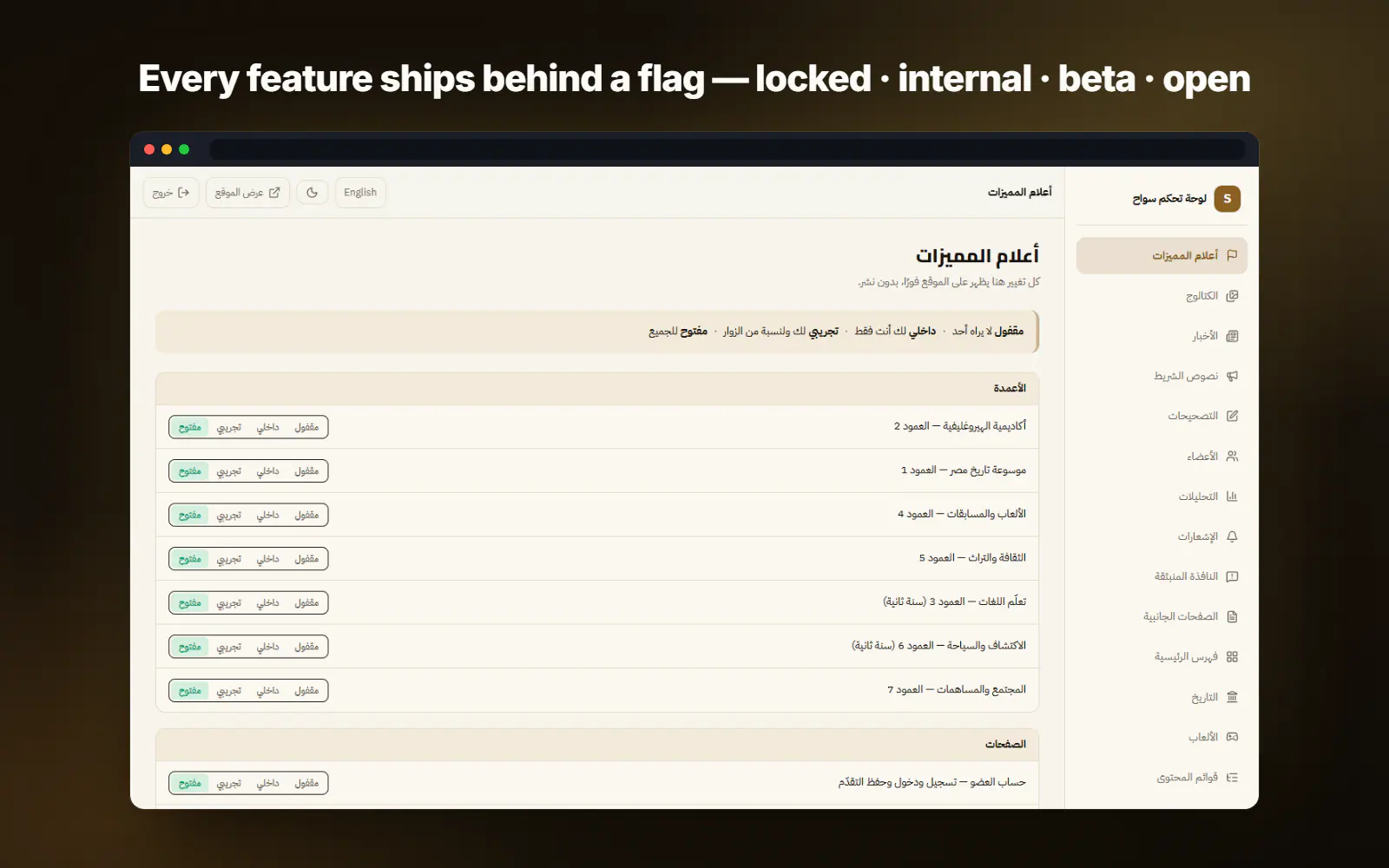Screen dimensions: 1389x868
Task: Select the التاريخ landmark icon
Action: (1232, 697)
